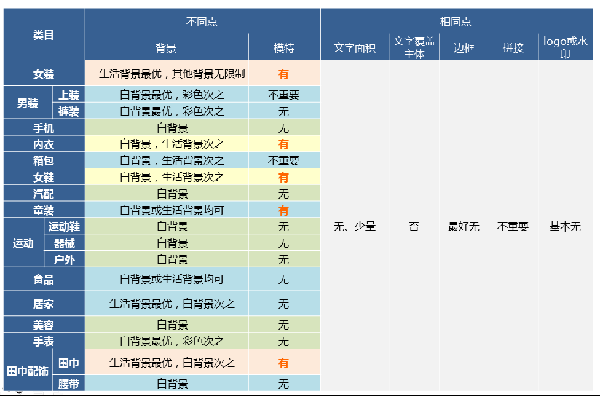The width and height of the screenshot is (600, 396).
Task: Select the 运动鞋 subcategory cell
Action: point(64,227)
